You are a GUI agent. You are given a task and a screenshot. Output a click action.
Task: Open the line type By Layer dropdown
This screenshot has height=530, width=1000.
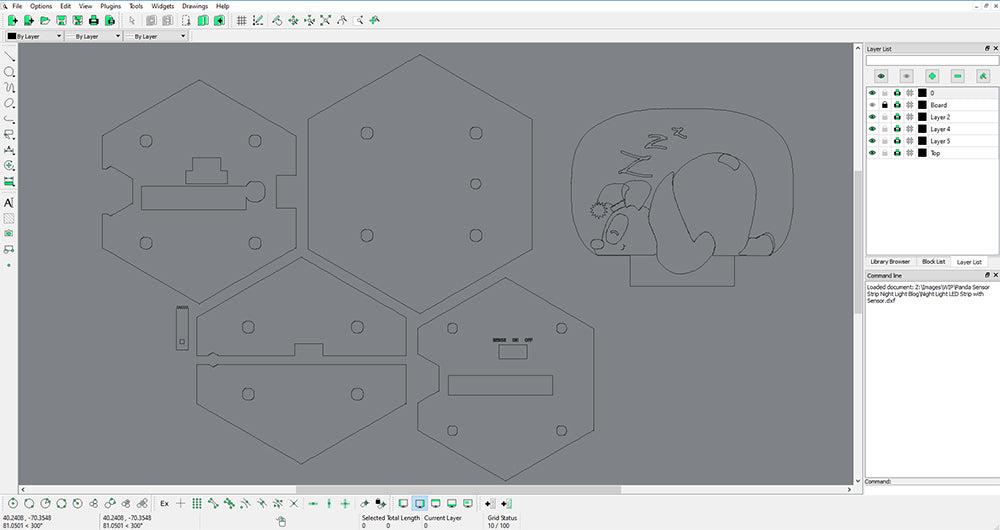(x=156, y=36)
